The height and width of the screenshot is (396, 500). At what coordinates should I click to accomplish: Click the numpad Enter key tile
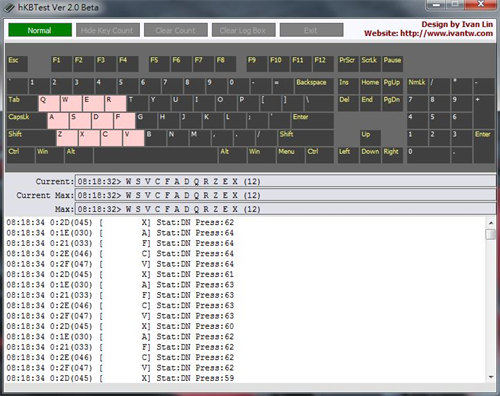(484, 146)
